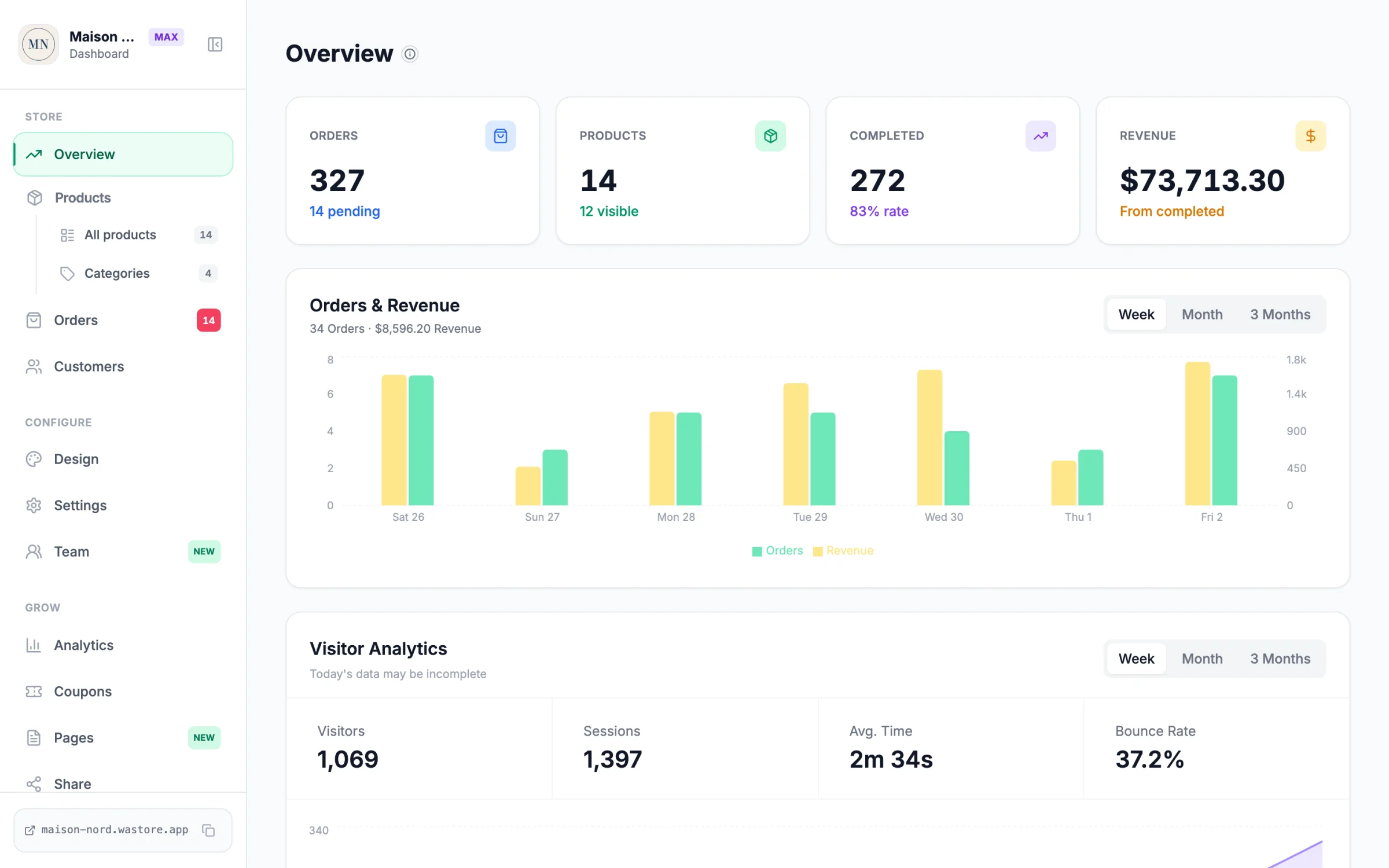Viewport: 1389px width, 868px height.
Task: Open Categories under Products
Action: [139, 273]
